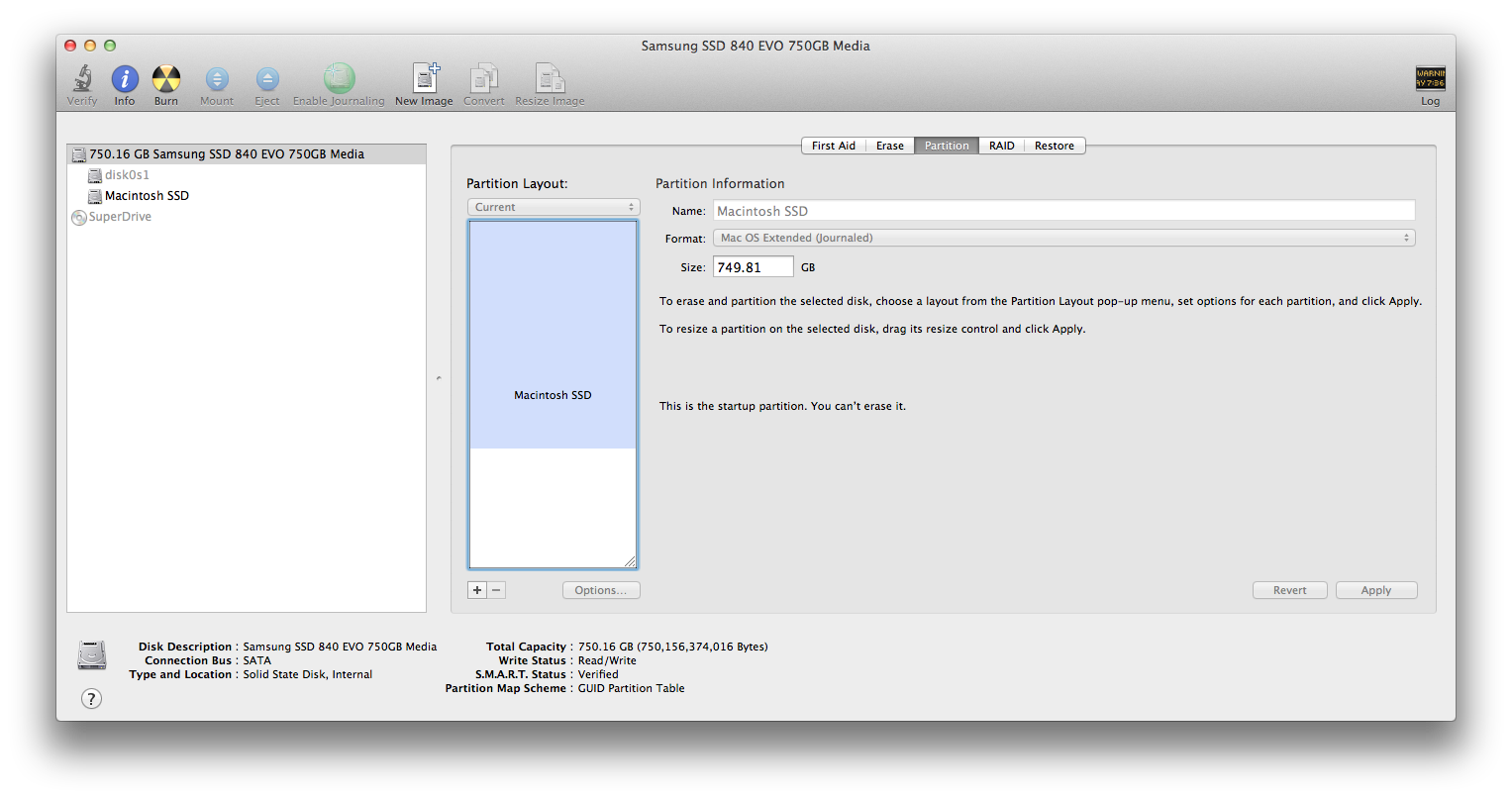Open the Log viewer icon

tap(1431, 78)
